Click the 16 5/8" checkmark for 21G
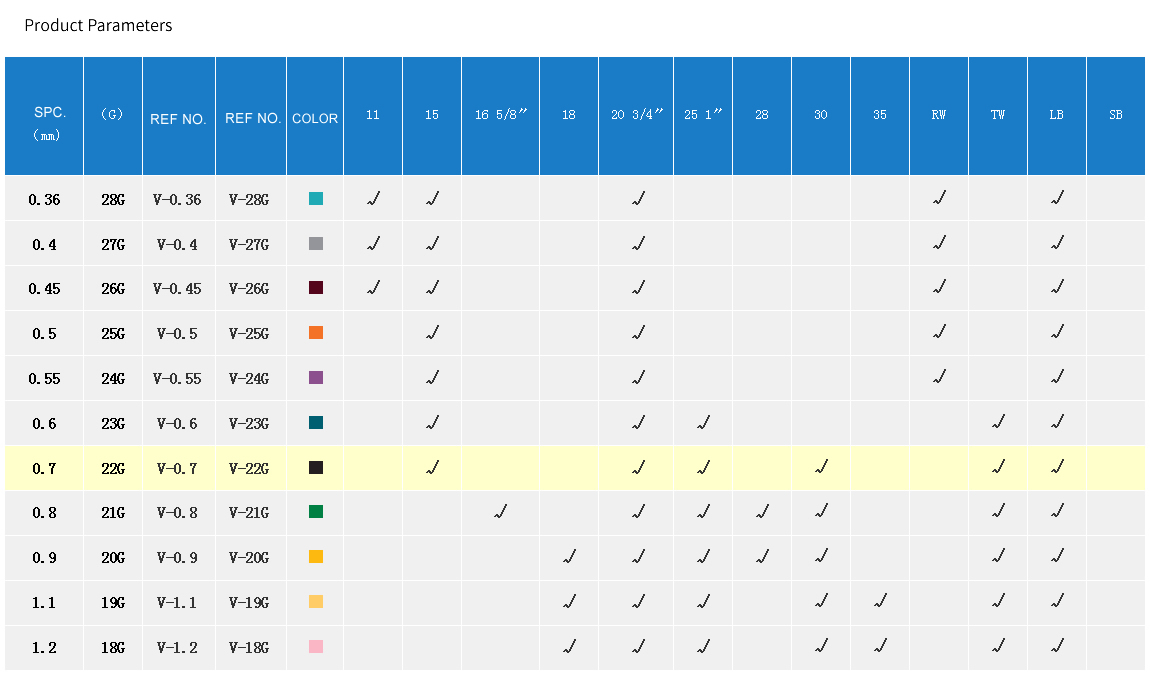Viewport: 1150px width, 700px height. (x=500, y=512)
